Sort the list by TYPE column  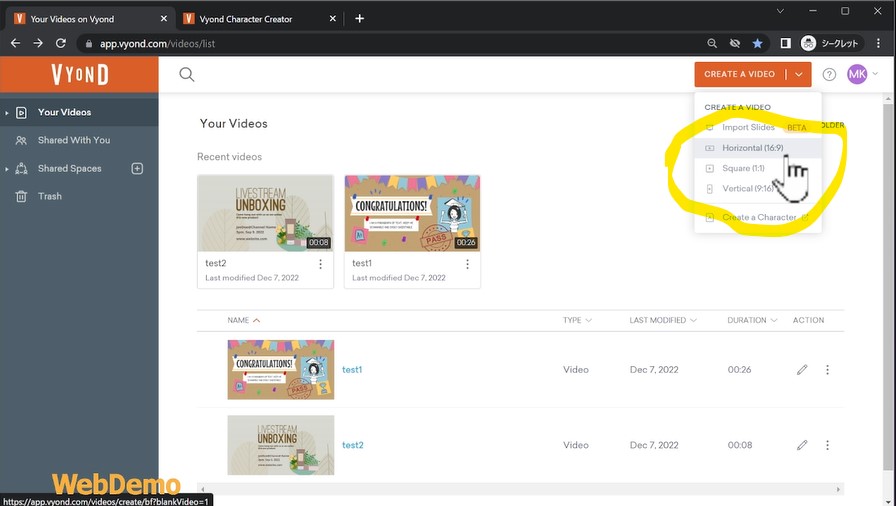pyautogui.click(x=577, y=320)
